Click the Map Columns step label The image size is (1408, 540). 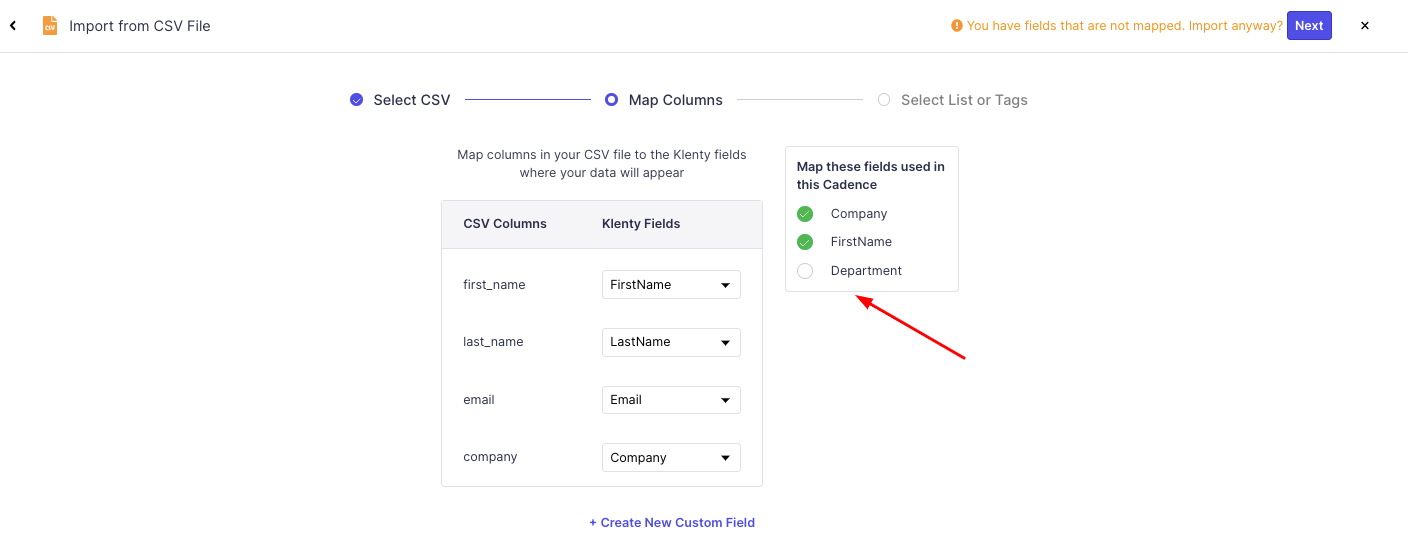click(x=676, y=100)
